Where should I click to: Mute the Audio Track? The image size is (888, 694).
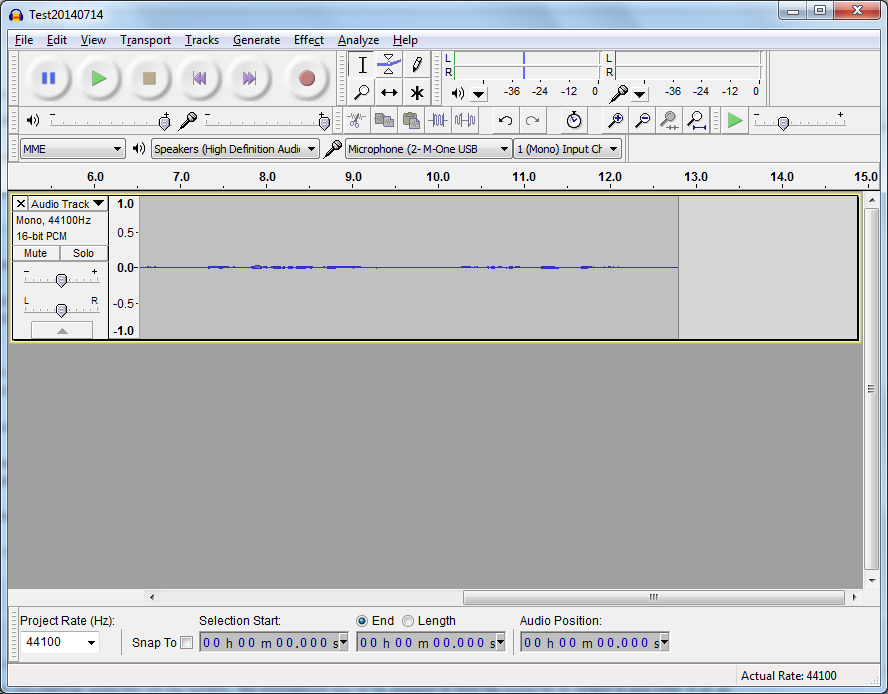pos(36,253)
